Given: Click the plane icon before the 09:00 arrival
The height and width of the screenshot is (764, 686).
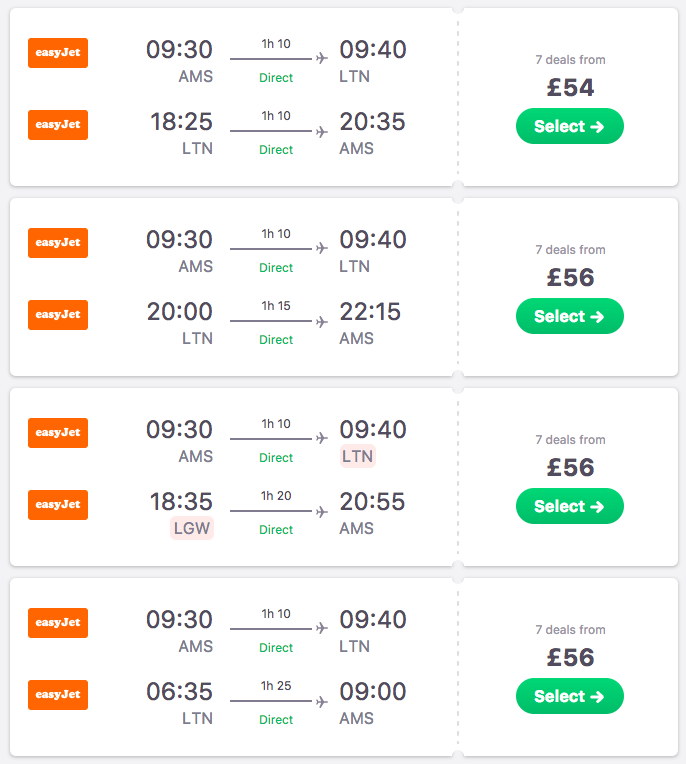Looking at the screenshot, I should coord(322,701).
